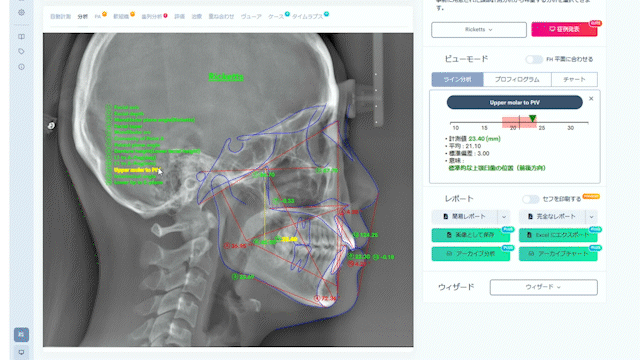Expand the 完全なレポート dropdown arrow
Screen dimensions: 640x360
[x=591, y=217]
